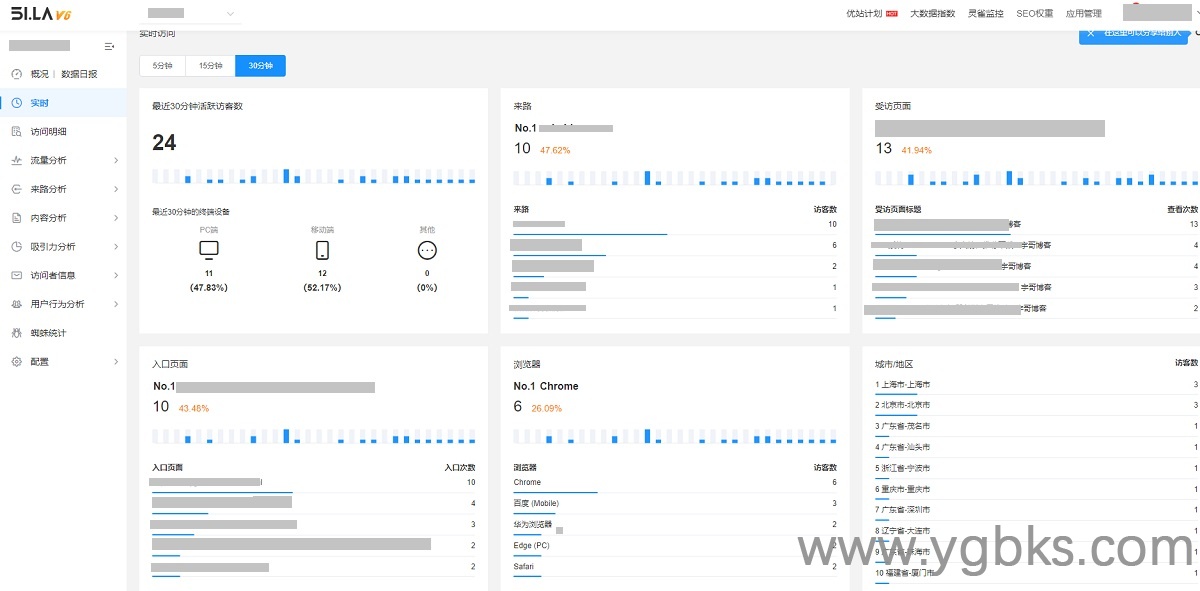Click the 配置 gear icon
Viewport: 1200px width, 591px height.
tap(16, 362)
